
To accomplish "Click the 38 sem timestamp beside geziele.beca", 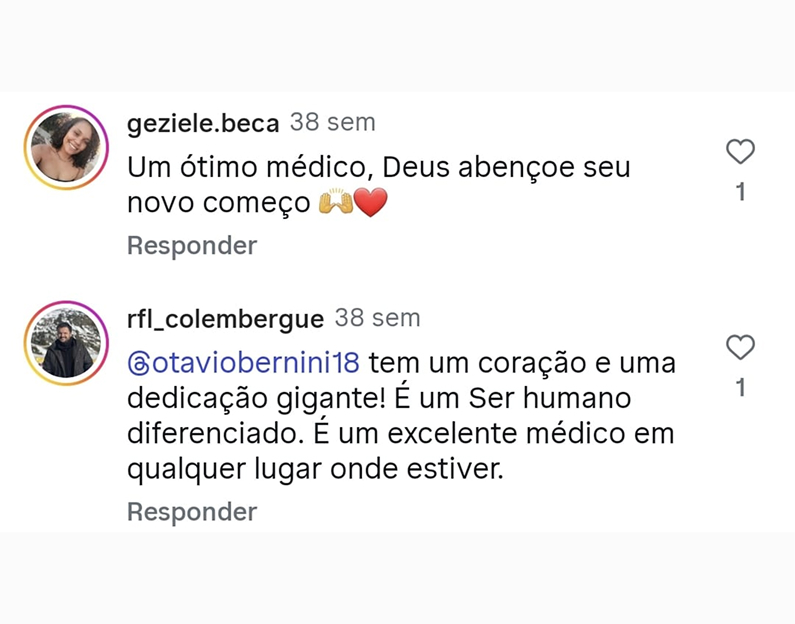I will point(333,123).
